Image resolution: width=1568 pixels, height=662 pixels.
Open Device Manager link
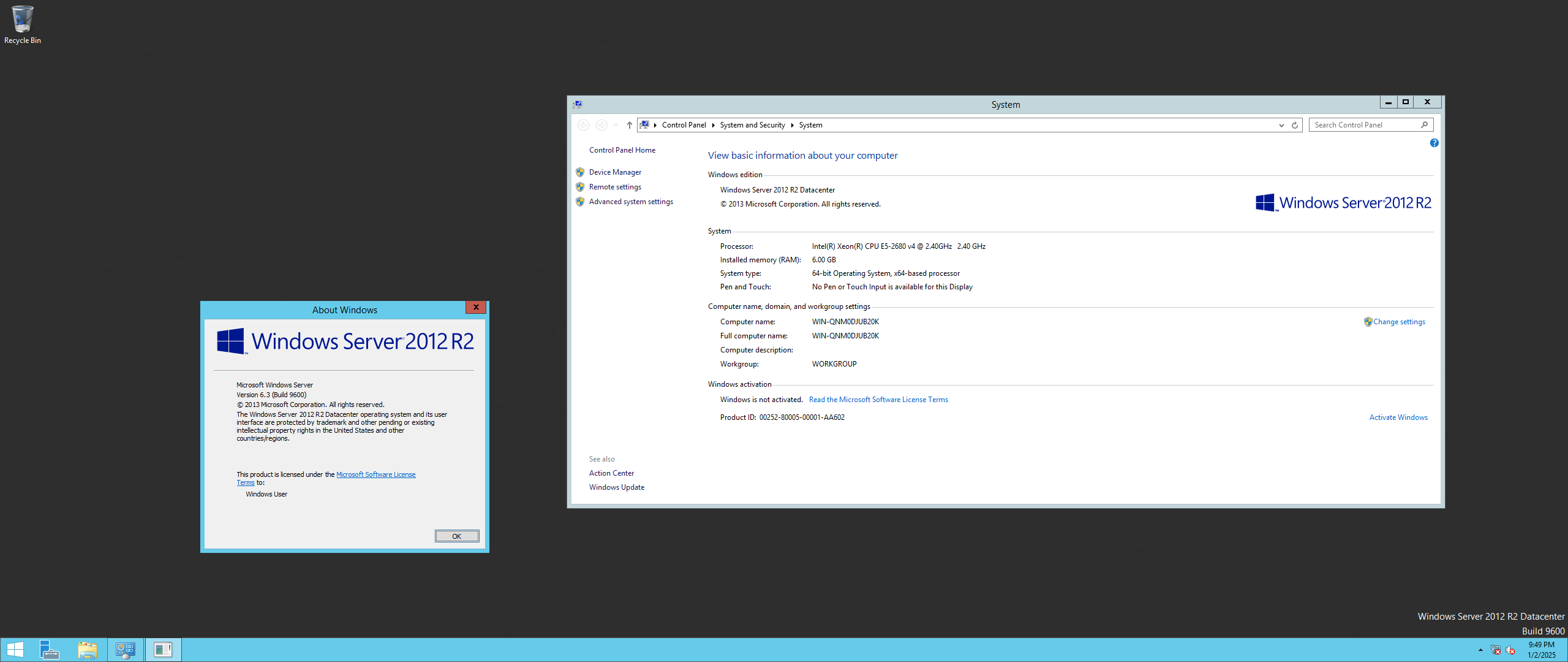pyautogui.click(x=615, y=172)
